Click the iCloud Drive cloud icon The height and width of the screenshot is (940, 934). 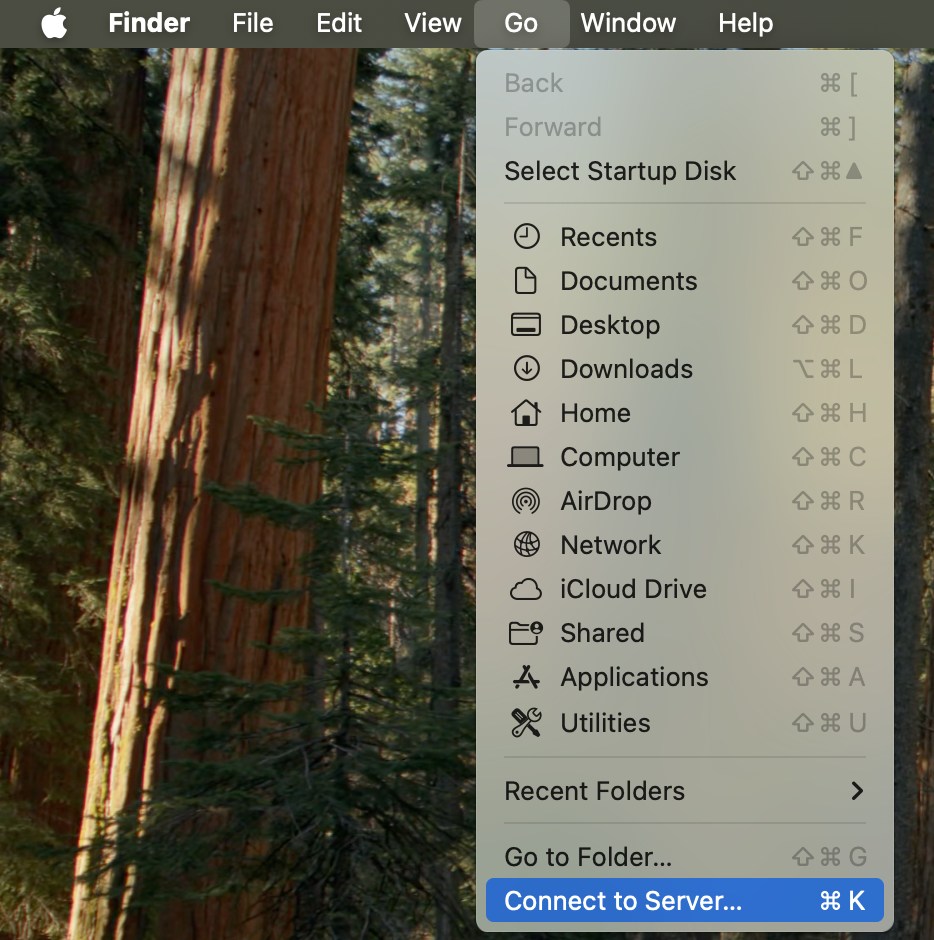526,589
